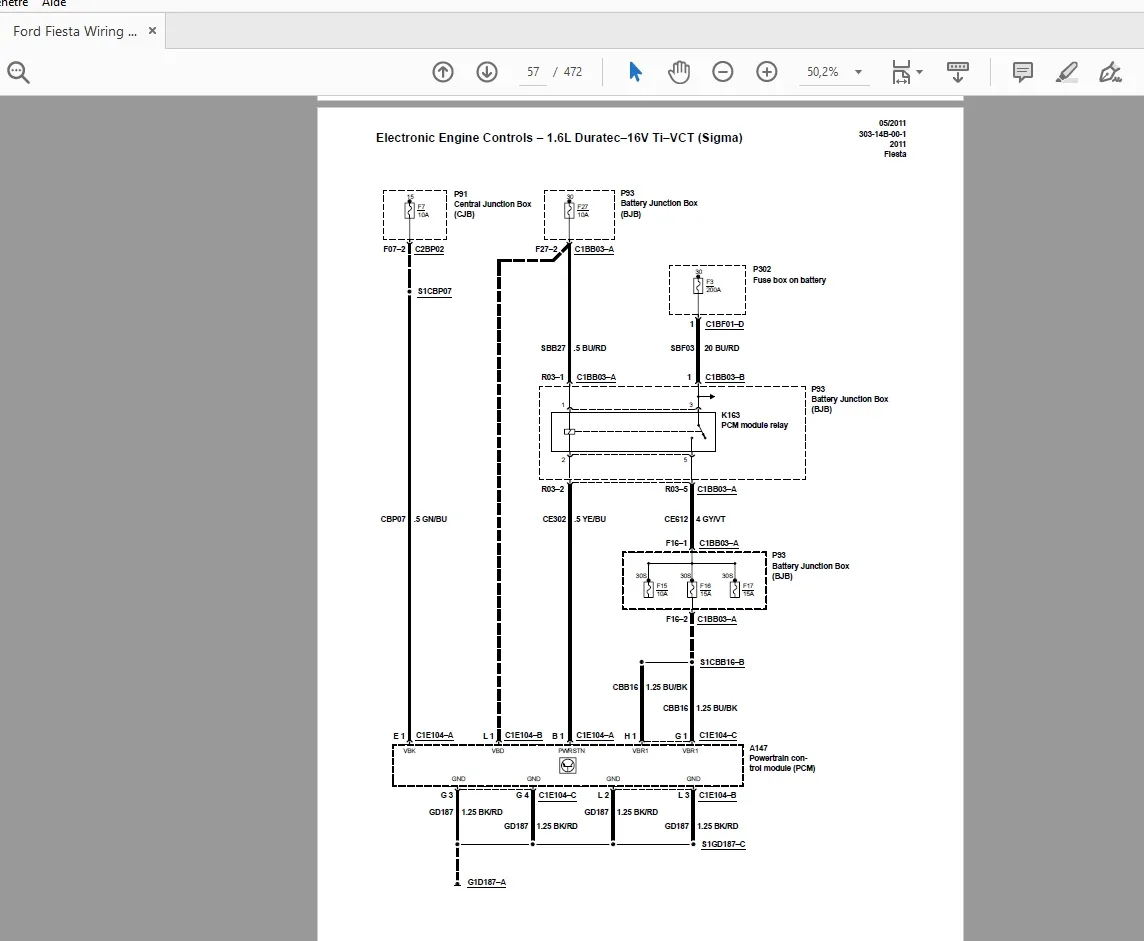Click the S1GD187-C splice label
This screenshot has height=941, width=1144.
(x=724, y=844)
